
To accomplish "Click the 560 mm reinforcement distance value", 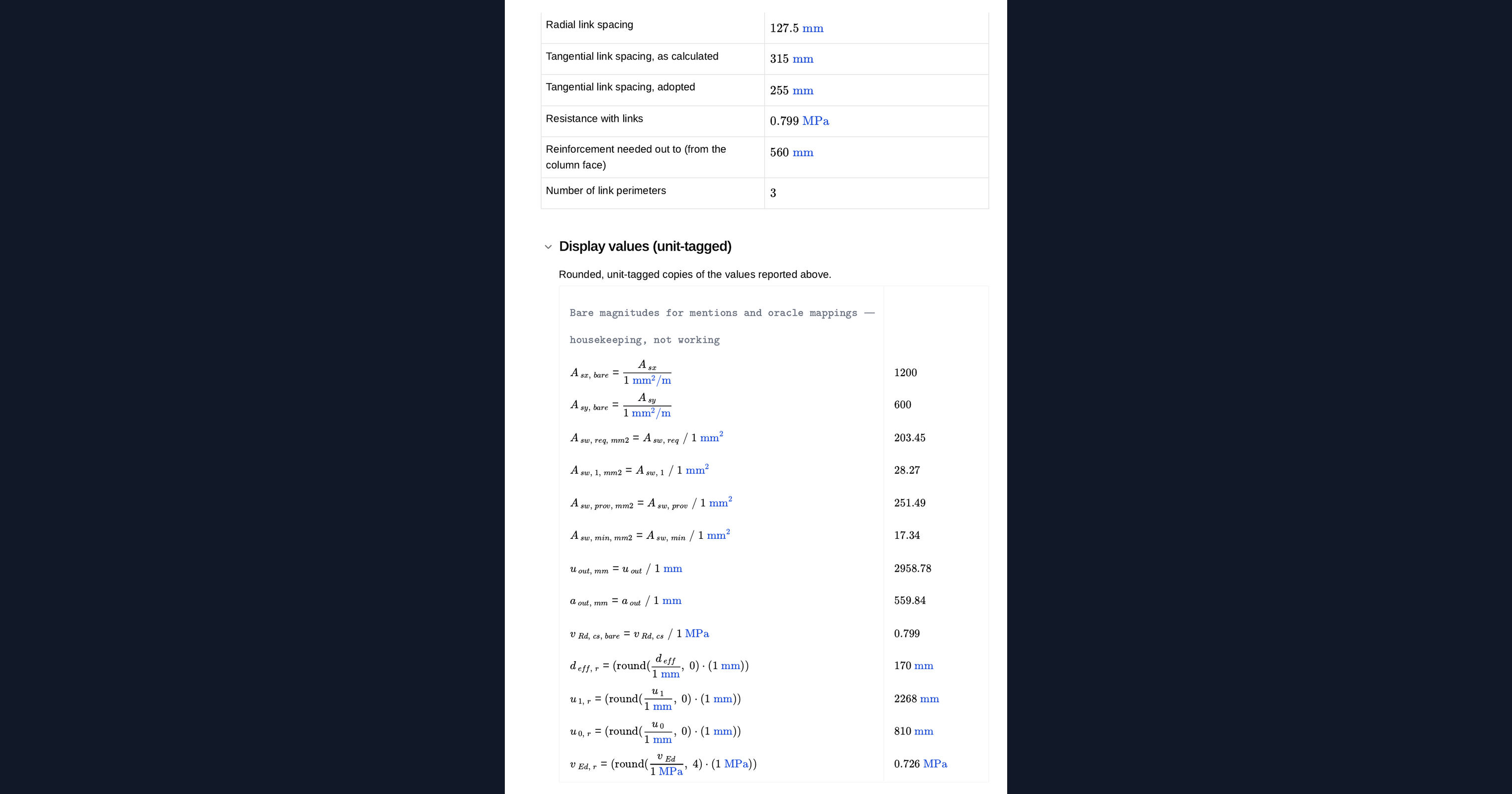I will pos(792,152).
